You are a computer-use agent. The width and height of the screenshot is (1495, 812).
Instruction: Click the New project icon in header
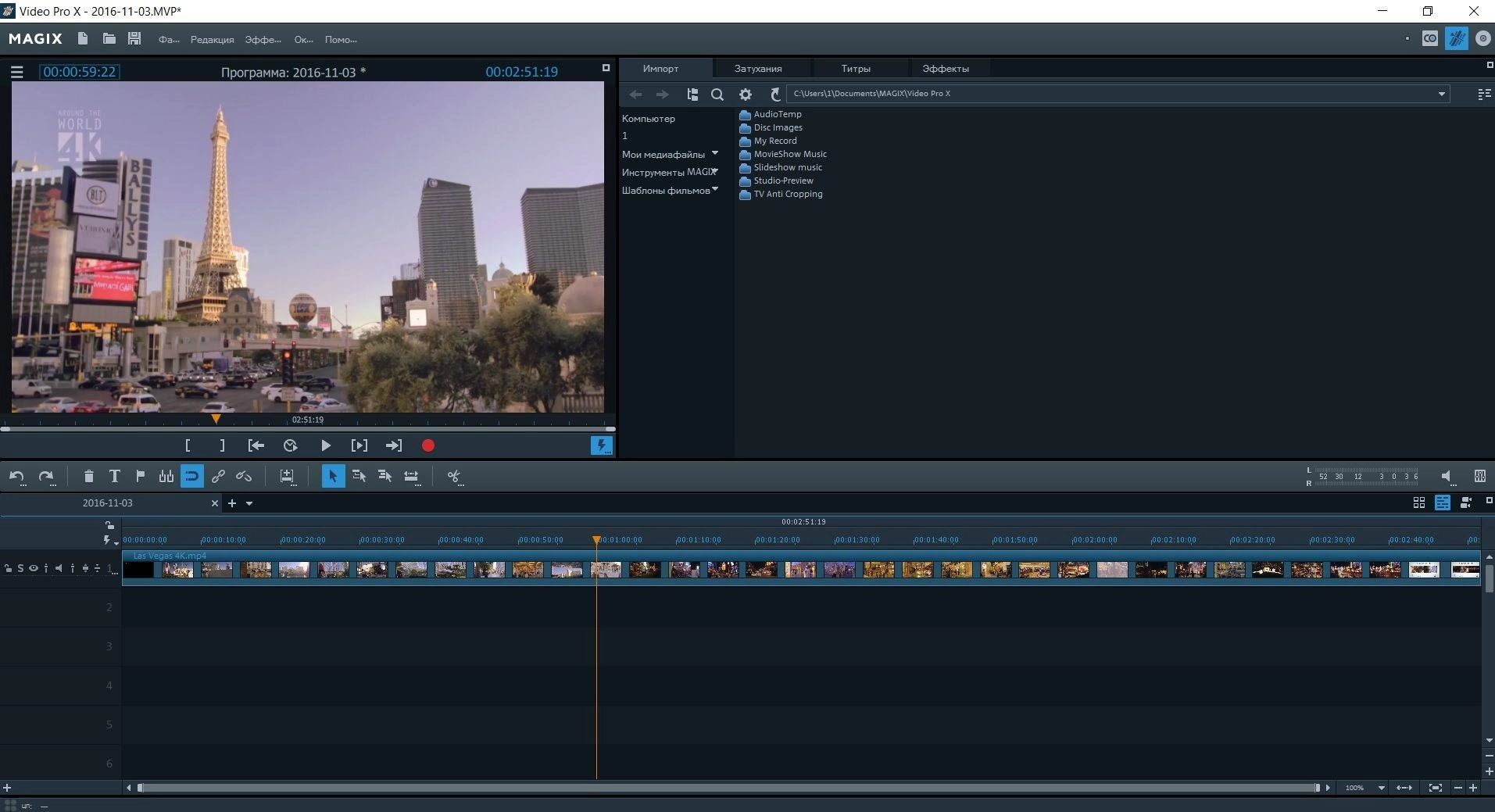coord(83,38)
